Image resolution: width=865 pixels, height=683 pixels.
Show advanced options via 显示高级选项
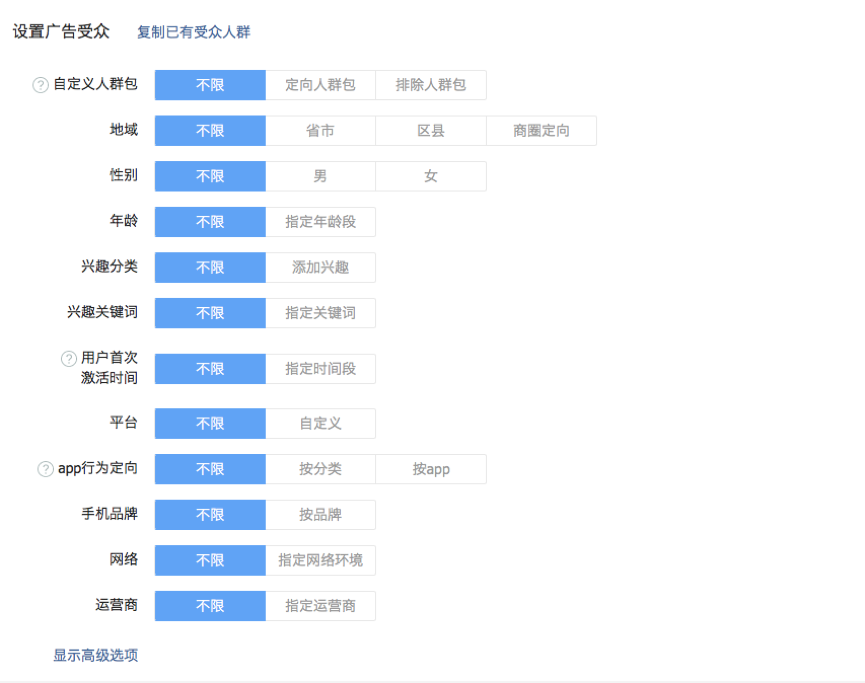tap(96, 655)
